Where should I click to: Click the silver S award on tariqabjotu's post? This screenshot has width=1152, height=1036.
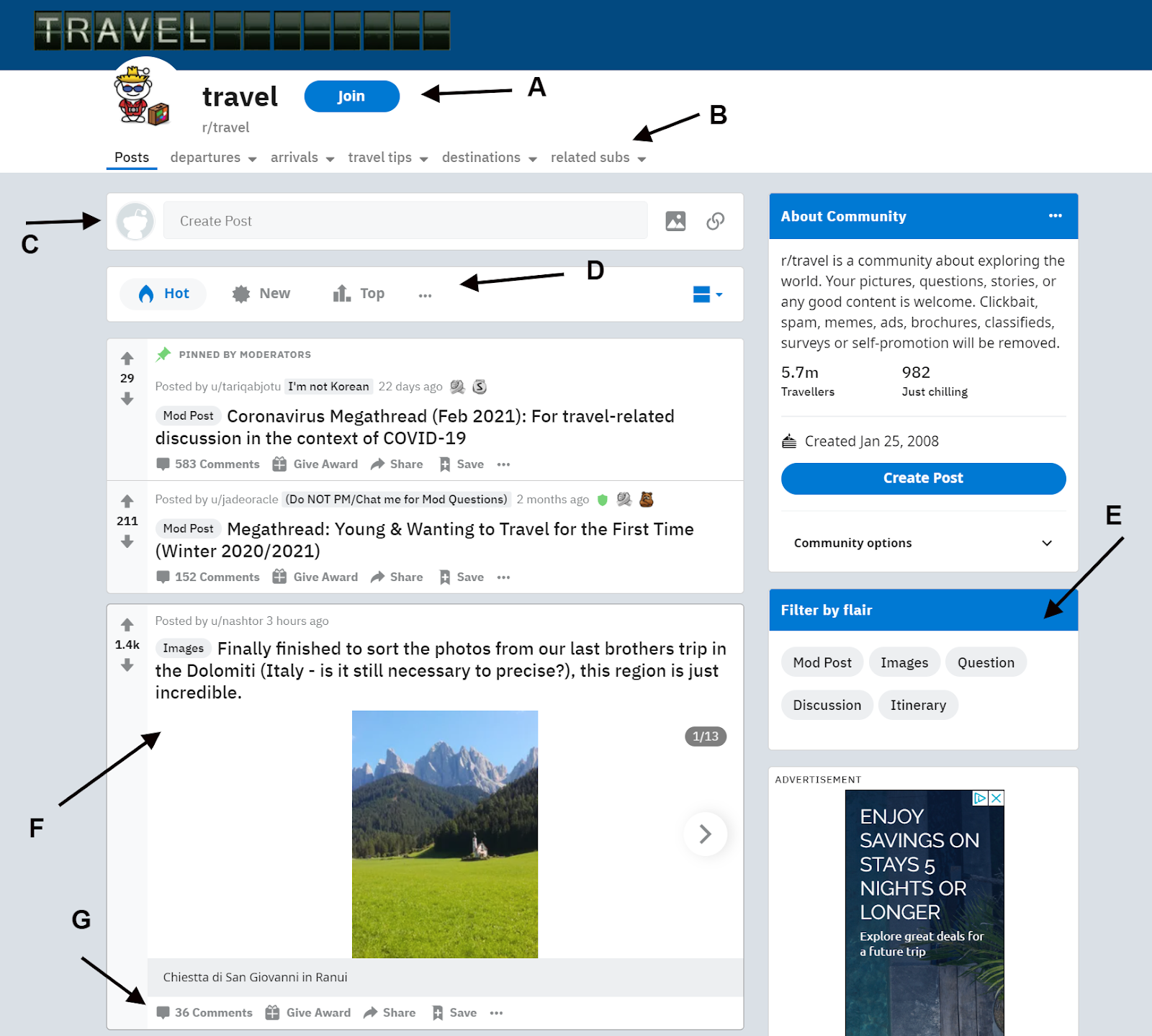tap(480, 387)
